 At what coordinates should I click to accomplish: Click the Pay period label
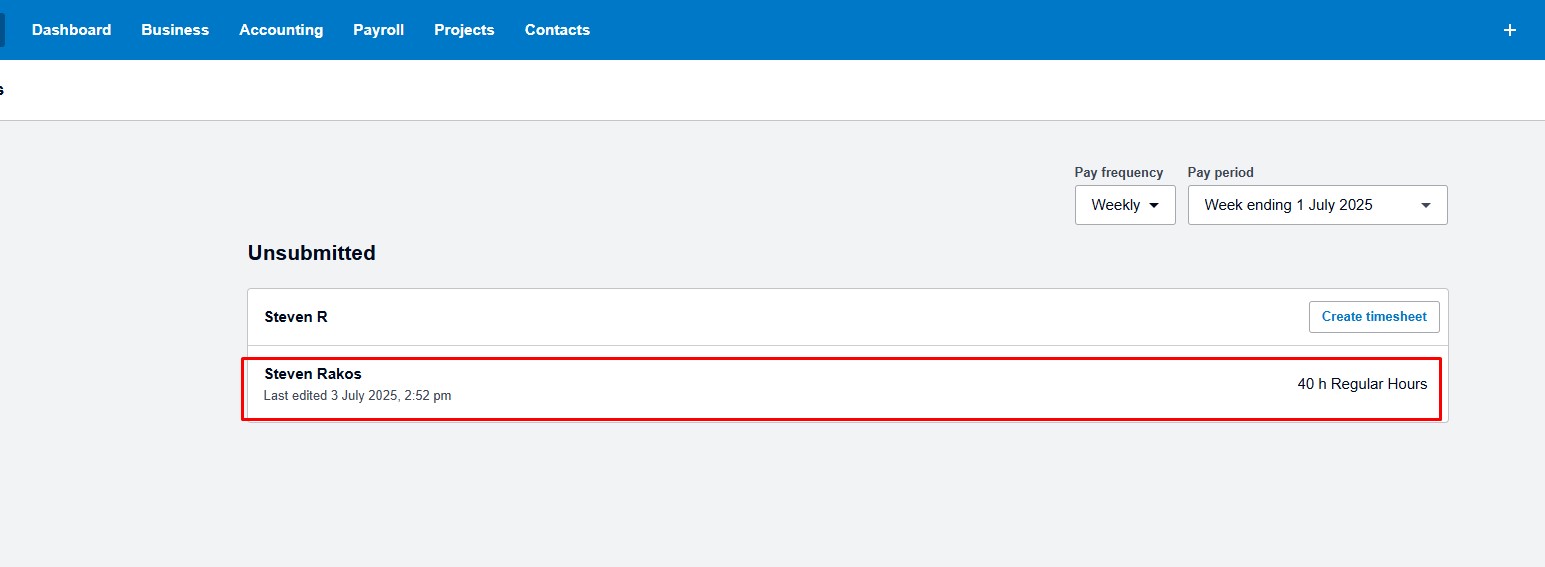tap(1220, 172)
